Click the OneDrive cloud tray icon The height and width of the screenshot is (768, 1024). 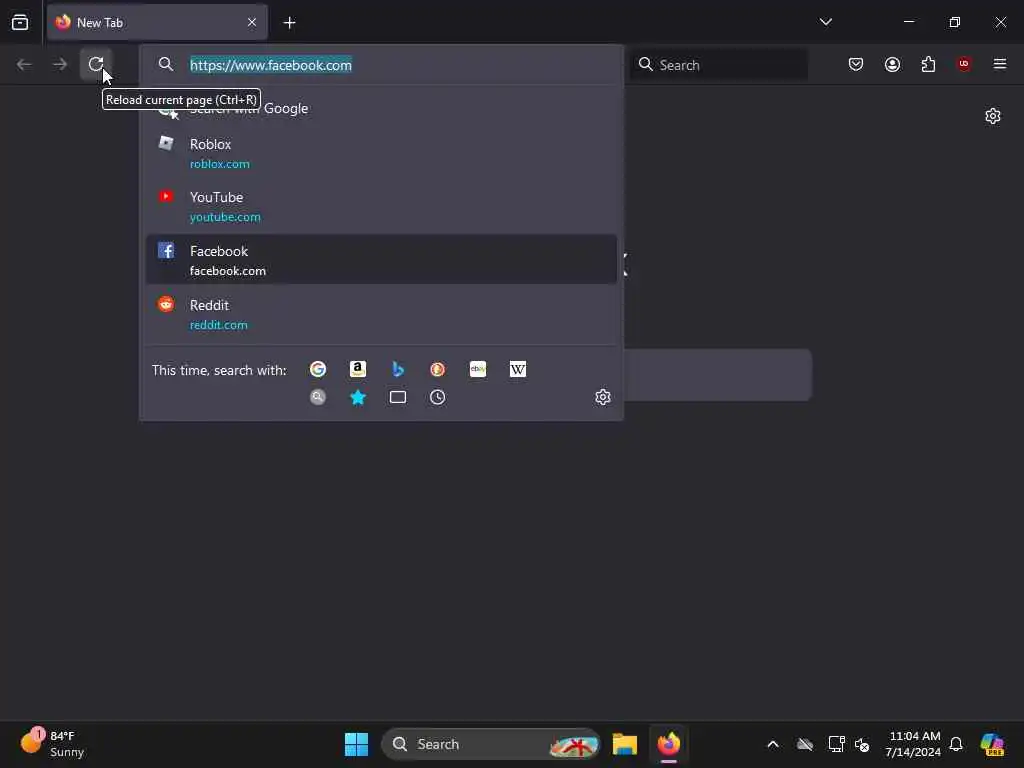click(805, 744)
